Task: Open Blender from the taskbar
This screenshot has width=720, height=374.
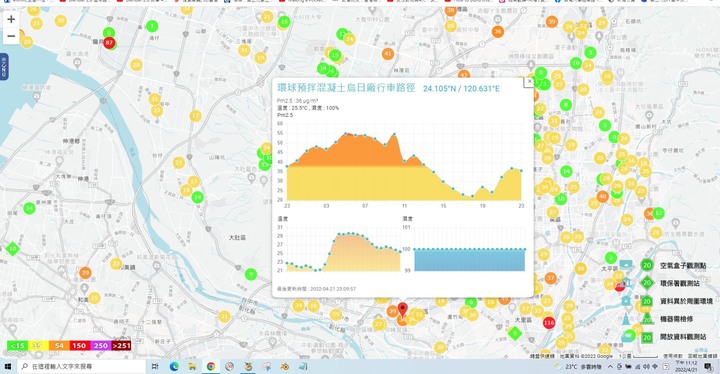Action: click(285, 367)
